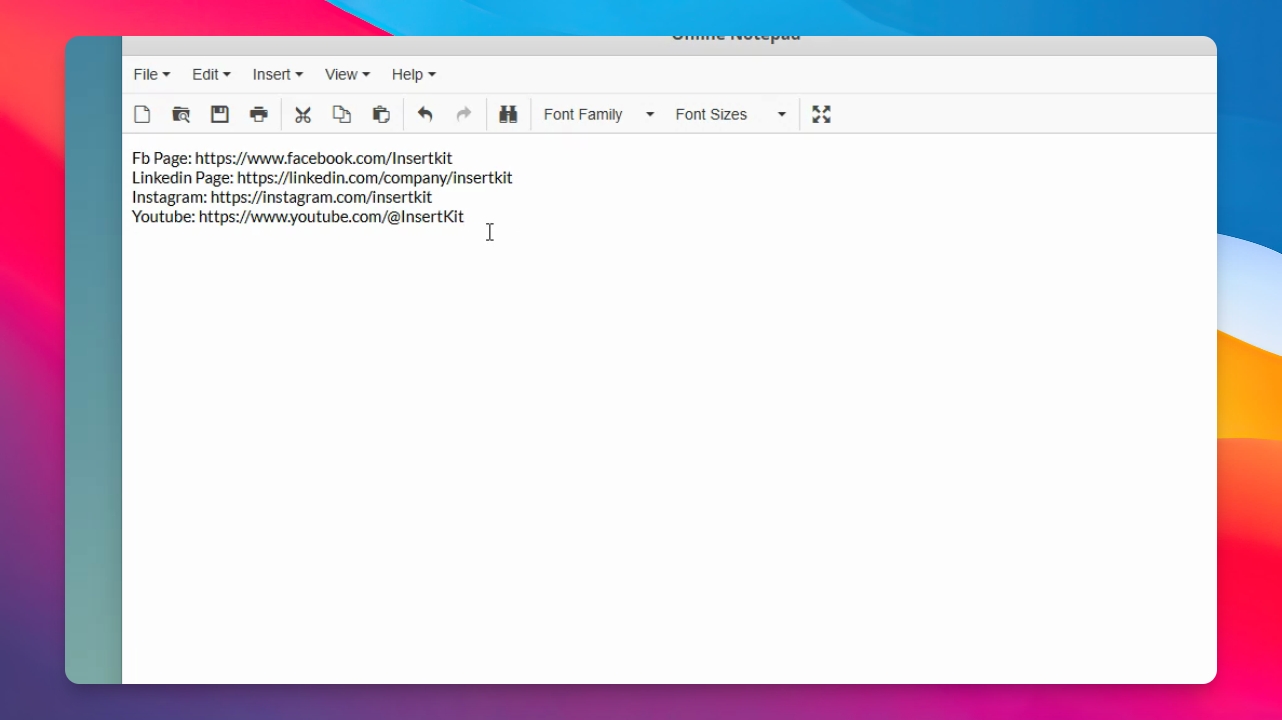This screenshot has width=1282, height=720.
Task: Open the Font Sizes dropdown
Action: click(730, 114)
